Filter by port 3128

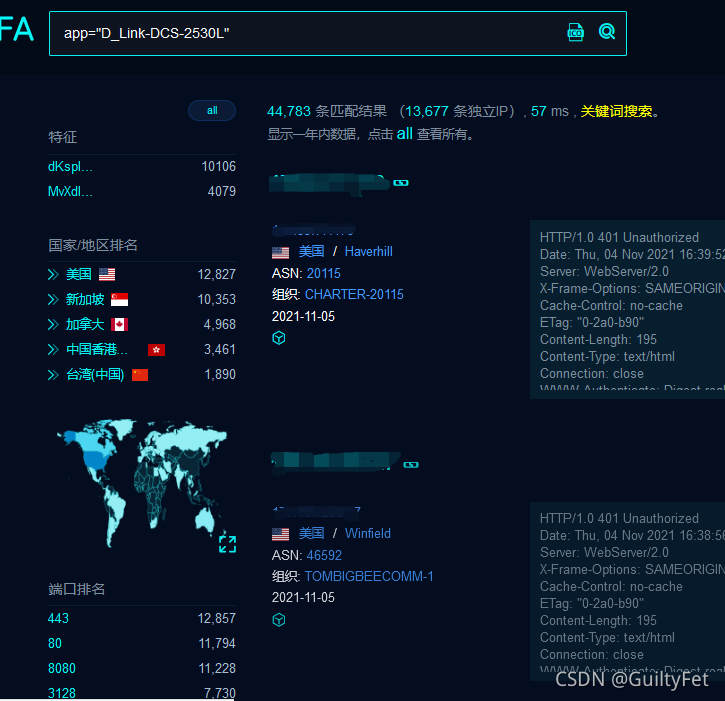(61, 693)
